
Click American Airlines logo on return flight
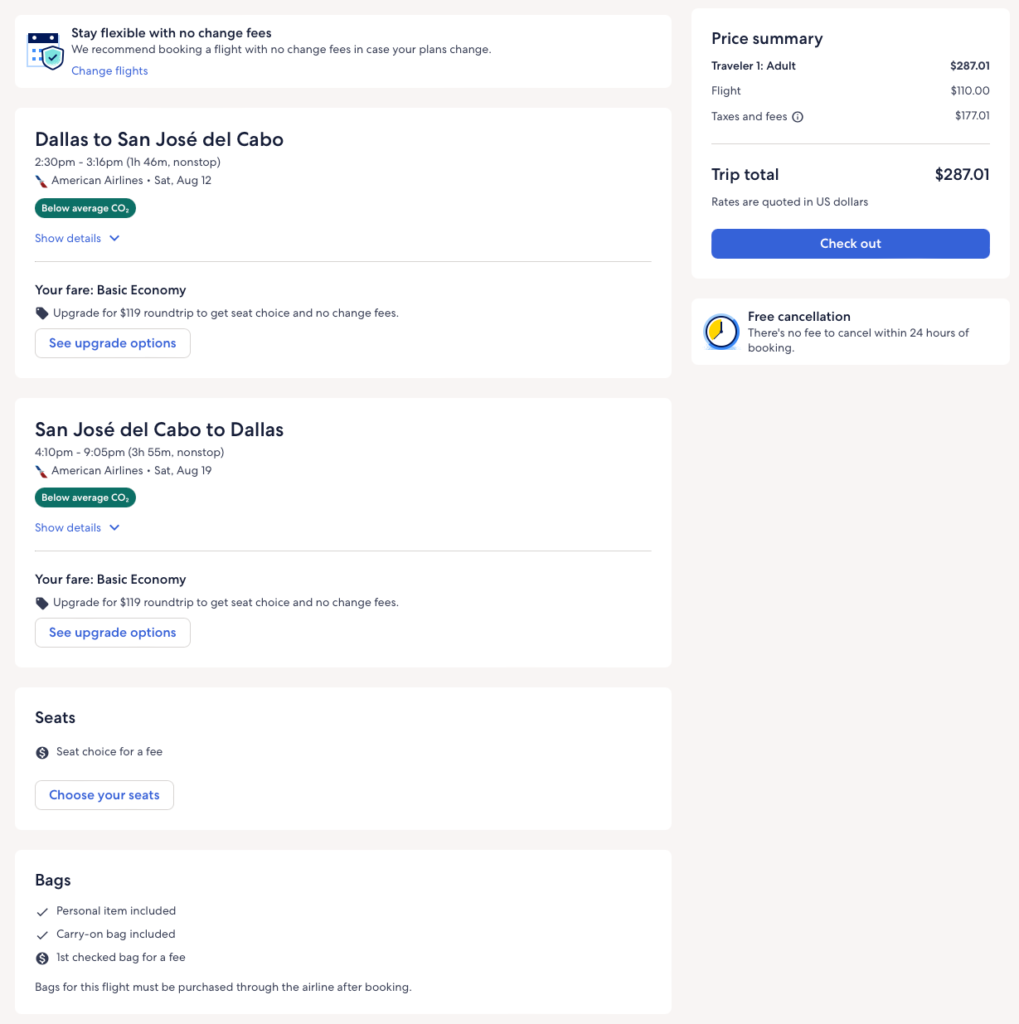[x=41, y=471]
